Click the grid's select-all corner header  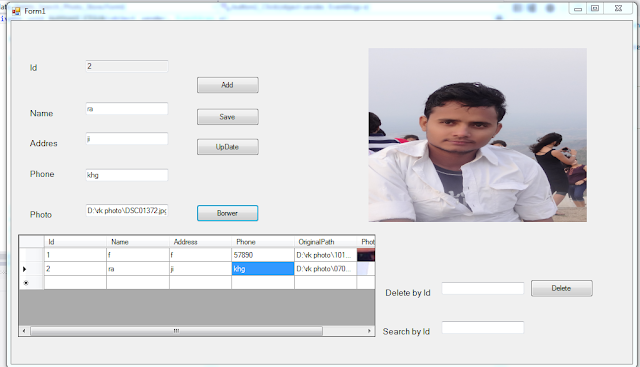point(31,242)
